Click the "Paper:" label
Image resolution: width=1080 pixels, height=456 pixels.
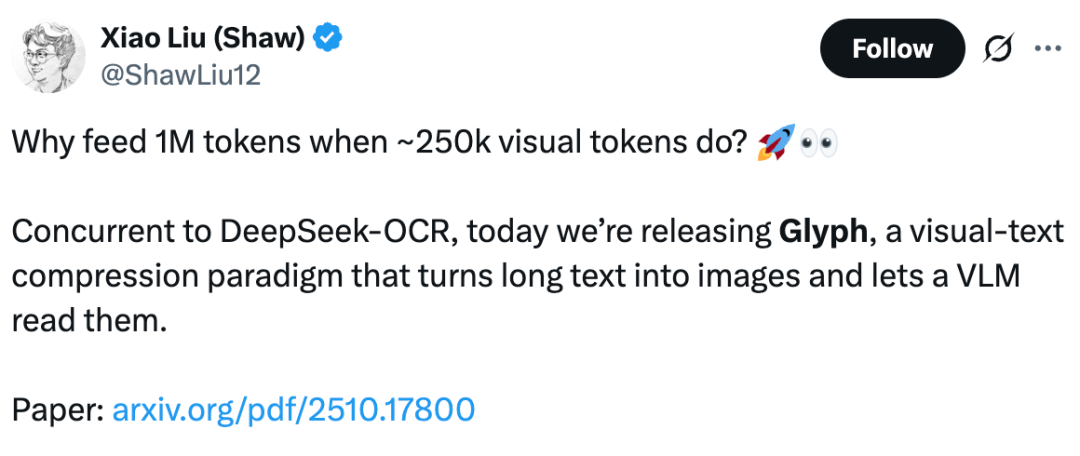point(57,409)
